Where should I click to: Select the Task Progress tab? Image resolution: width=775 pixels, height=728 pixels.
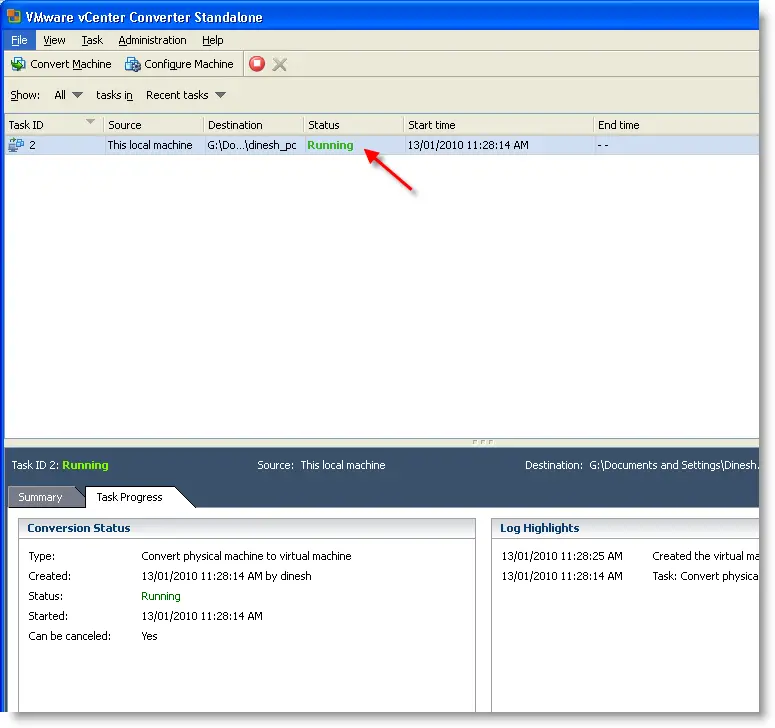tap(129, 497)
